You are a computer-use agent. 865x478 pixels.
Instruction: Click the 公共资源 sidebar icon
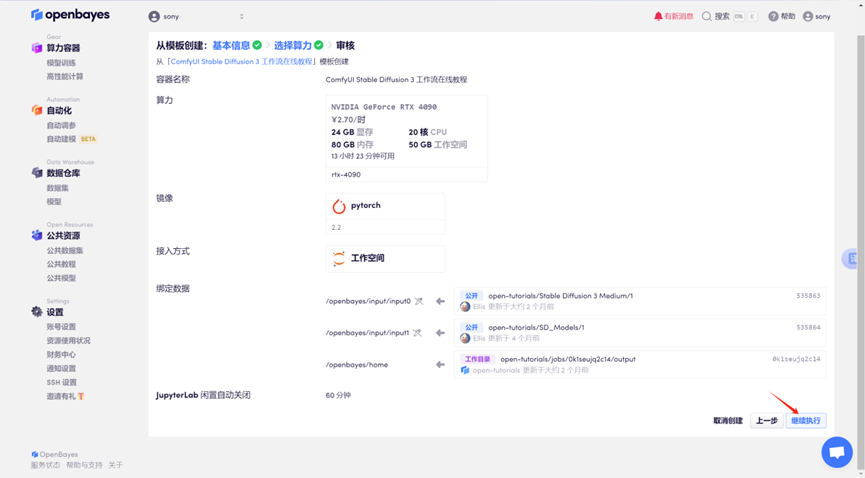(x=37, y=235)
